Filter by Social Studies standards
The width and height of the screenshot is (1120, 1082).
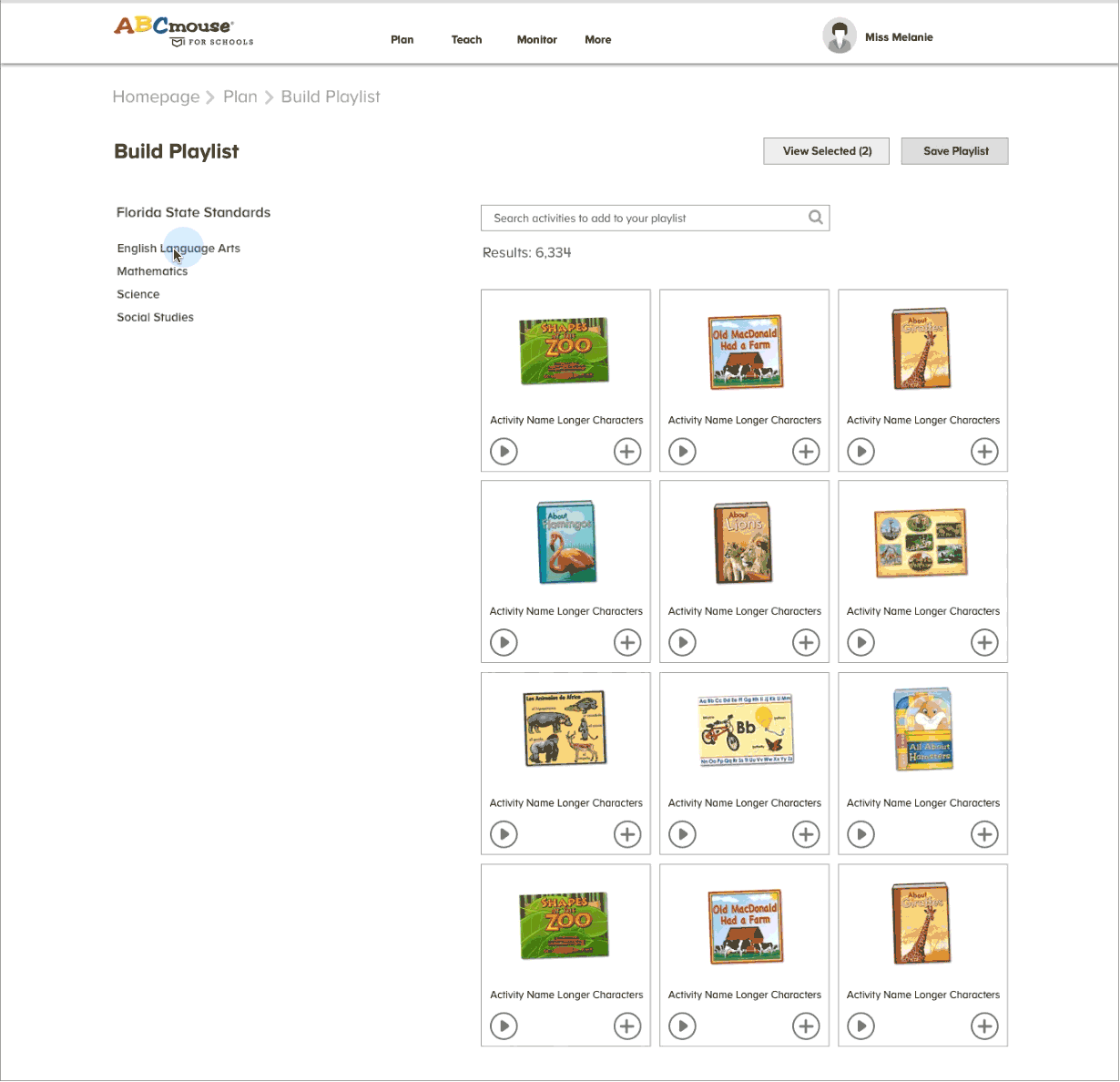[156, 317]
